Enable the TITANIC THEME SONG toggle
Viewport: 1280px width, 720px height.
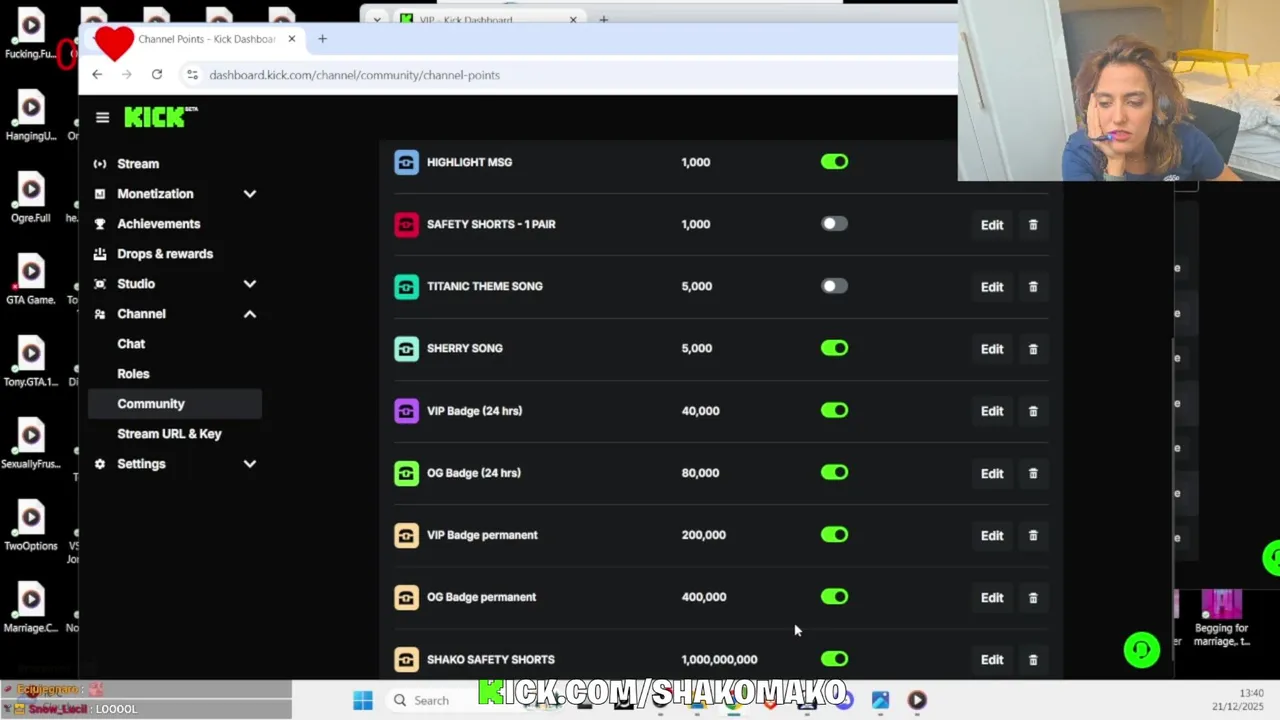(834, 286)
